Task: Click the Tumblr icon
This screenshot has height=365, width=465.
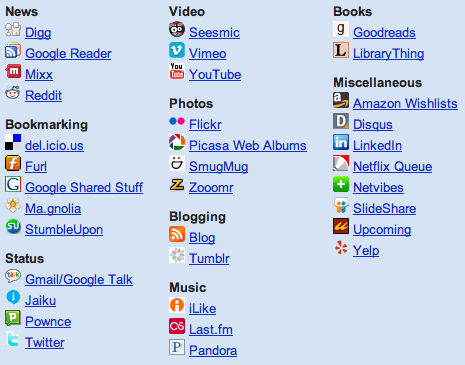Action: point(177,256)
